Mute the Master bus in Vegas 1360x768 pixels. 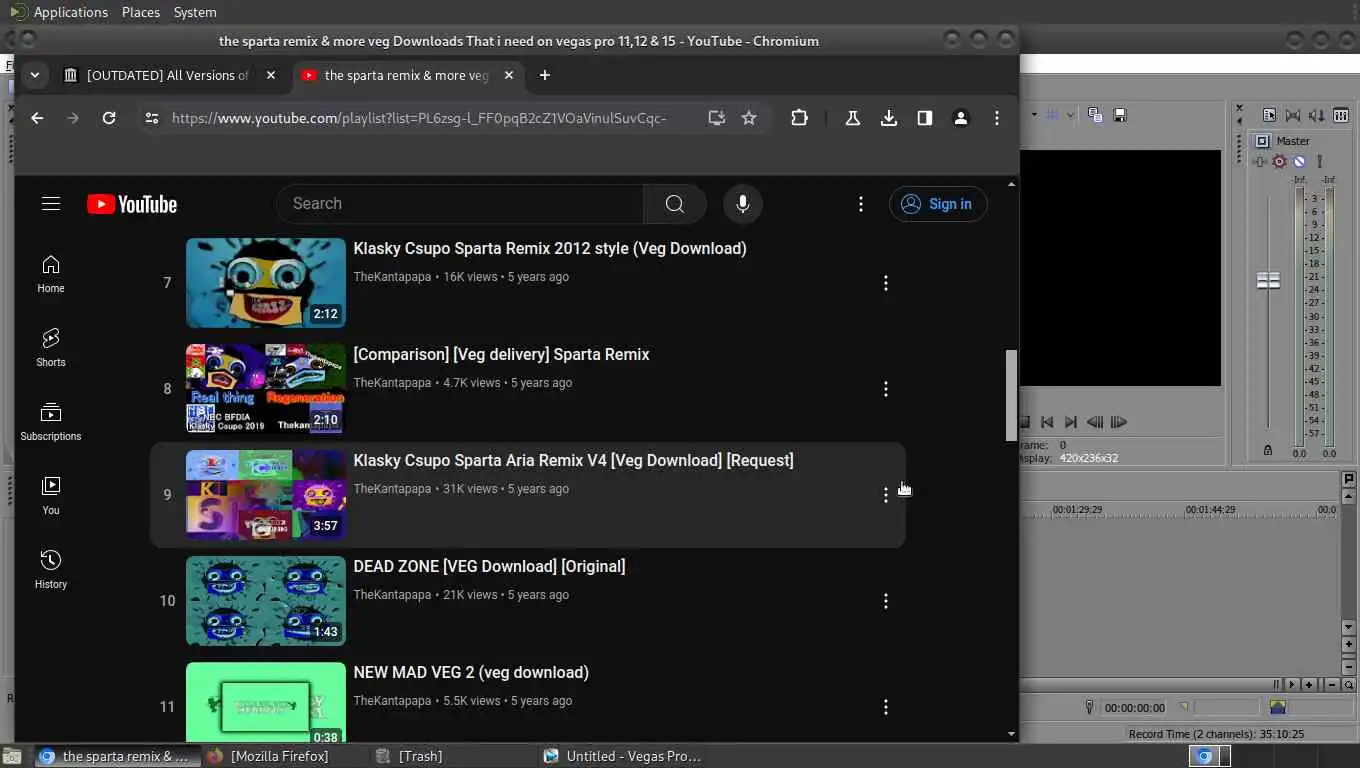1299,161
